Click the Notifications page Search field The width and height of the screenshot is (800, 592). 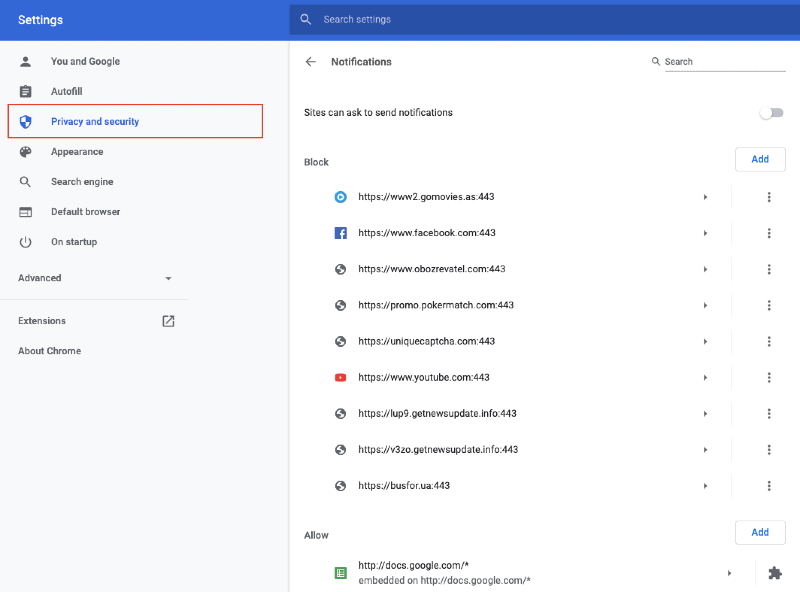pos(725,62)
